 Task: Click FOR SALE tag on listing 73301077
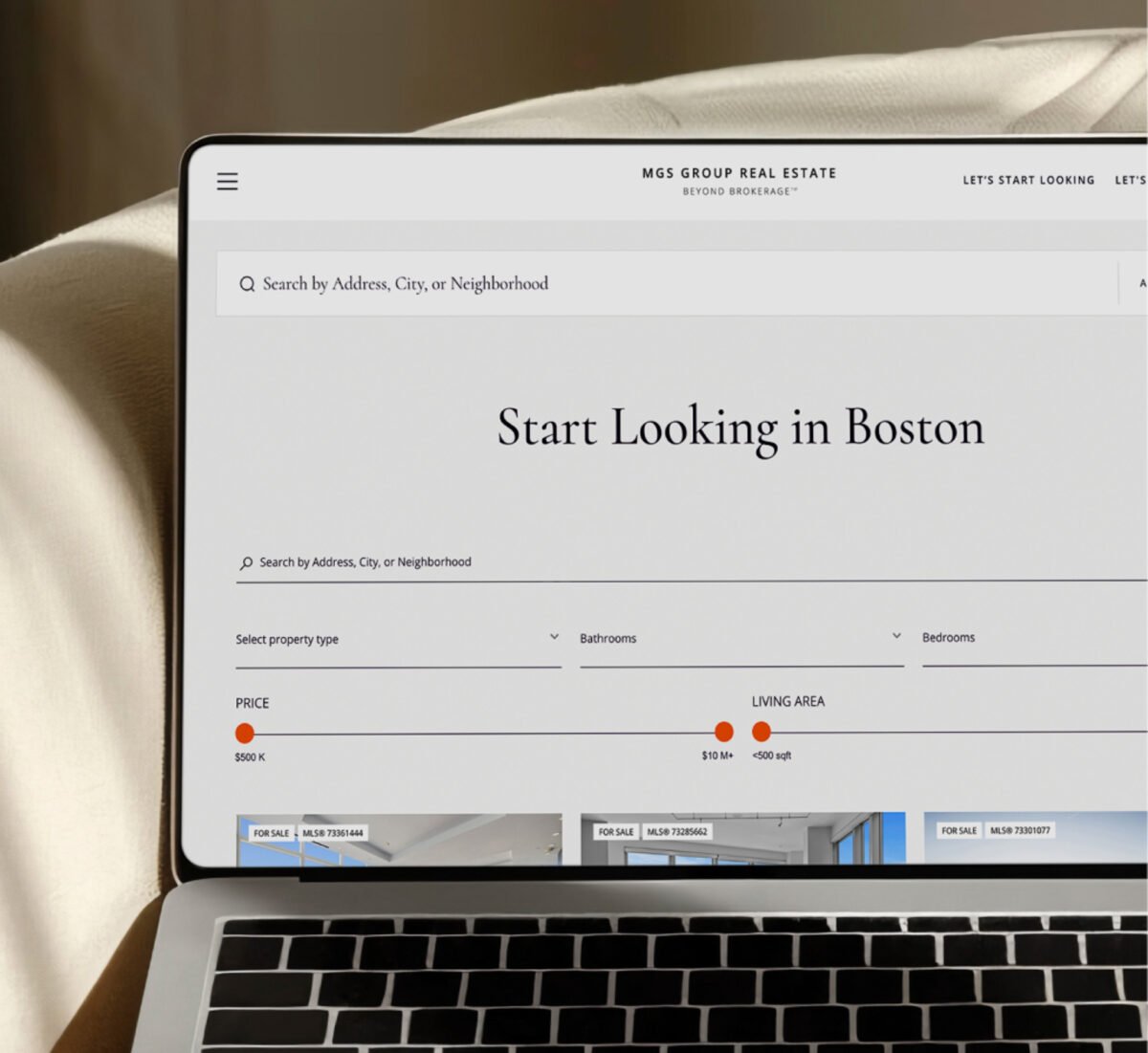(x=959, y=830)
